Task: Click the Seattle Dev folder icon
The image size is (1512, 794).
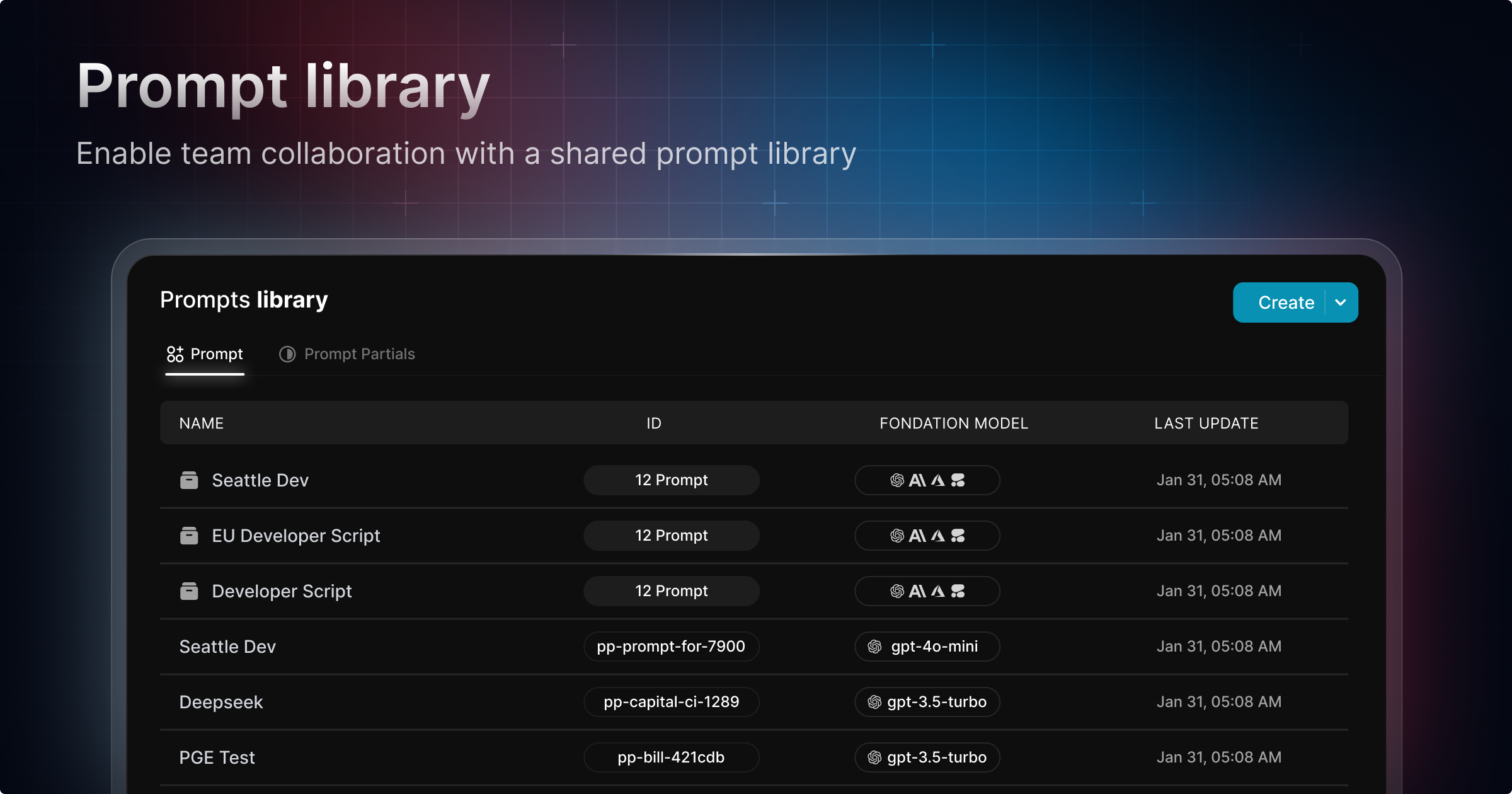Action: (x=189, y=480)
